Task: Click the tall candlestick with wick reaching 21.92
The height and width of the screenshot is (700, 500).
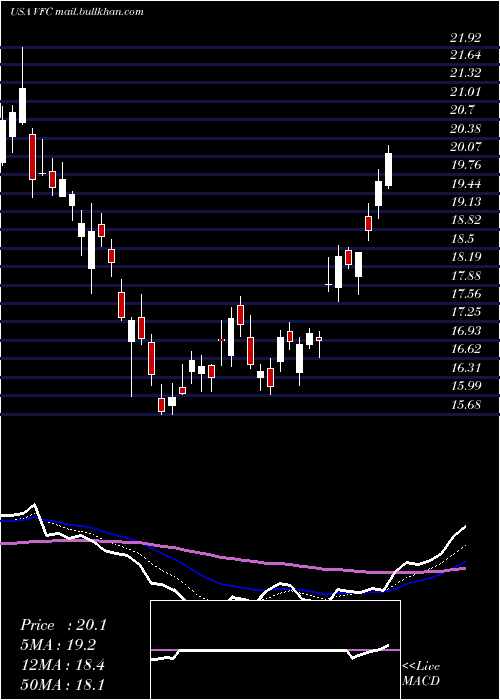Action: [x=22, y=86]
